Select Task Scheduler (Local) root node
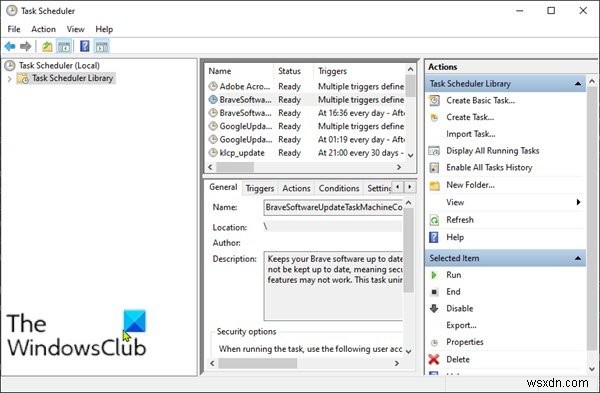 point(59,65)
